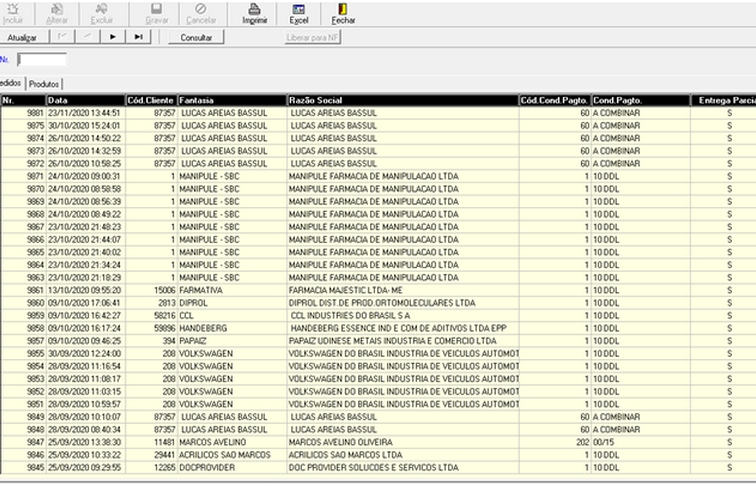Viewport: 756px width, 486px height.
Task: Select order number 9851 cell
Action: coord(24,404)
